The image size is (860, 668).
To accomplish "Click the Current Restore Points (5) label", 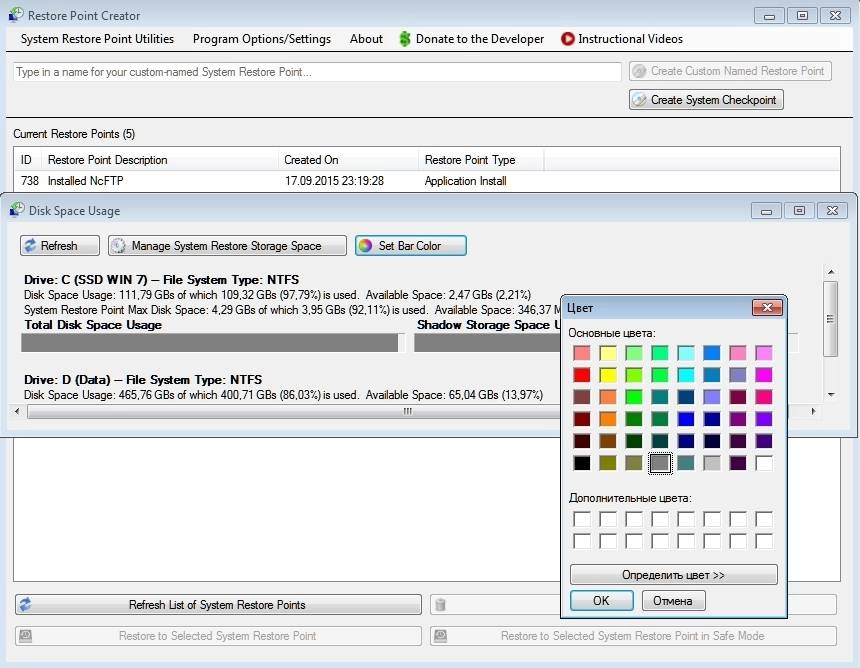I will coord(74,134).
